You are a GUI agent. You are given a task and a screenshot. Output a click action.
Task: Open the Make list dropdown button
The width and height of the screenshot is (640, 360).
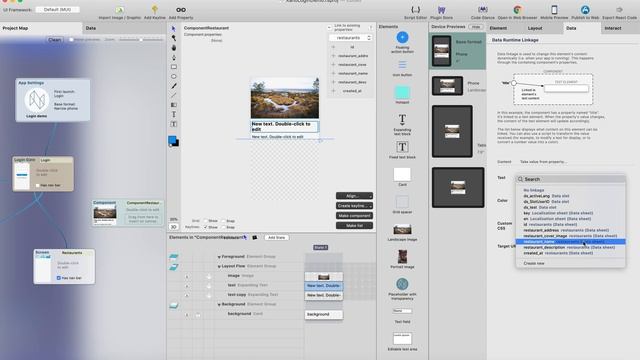pos(354,226)
